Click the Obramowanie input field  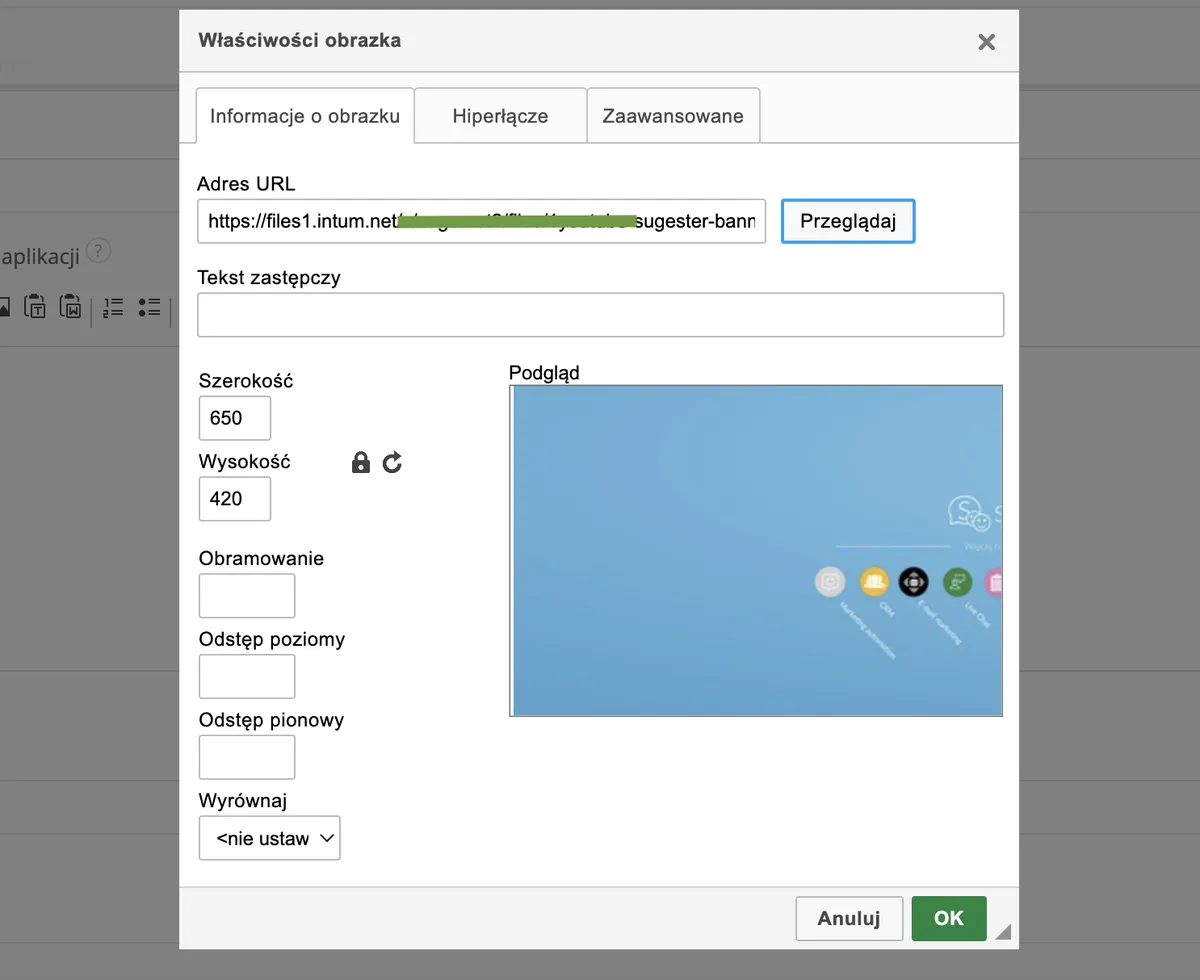(247, 596)
